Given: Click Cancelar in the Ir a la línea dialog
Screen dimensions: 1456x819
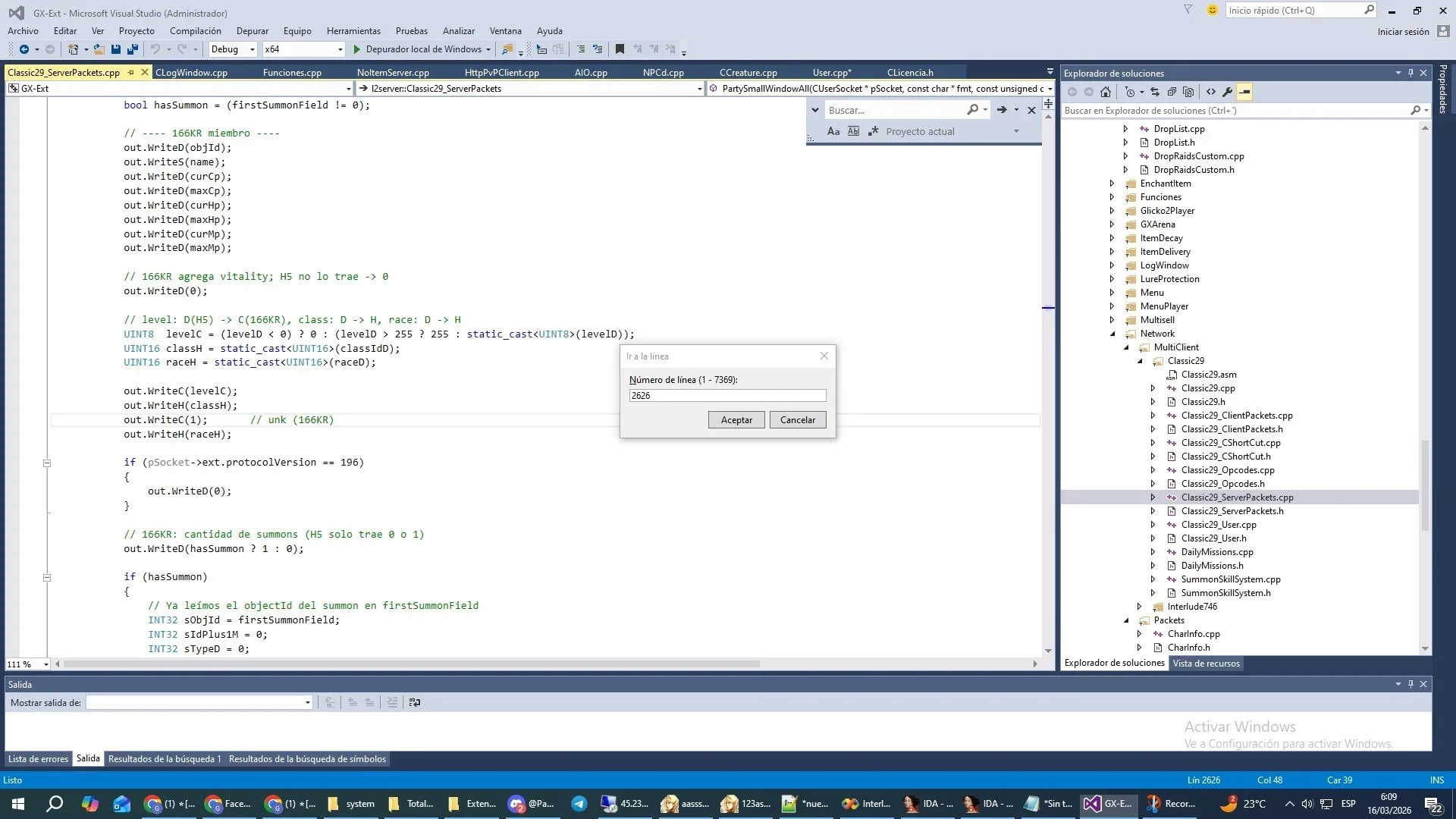Looking at the screenshot, I should [x=798, y=420].
